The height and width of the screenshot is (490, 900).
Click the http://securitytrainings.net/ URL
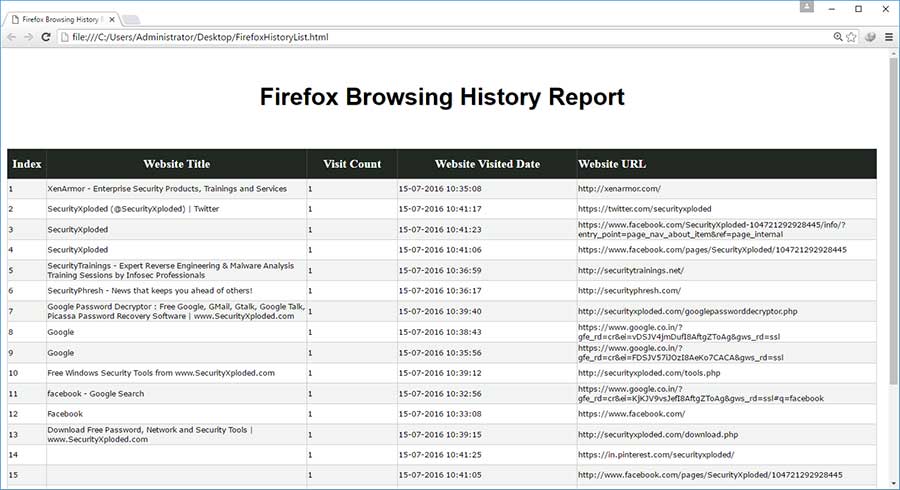(630, 270)
